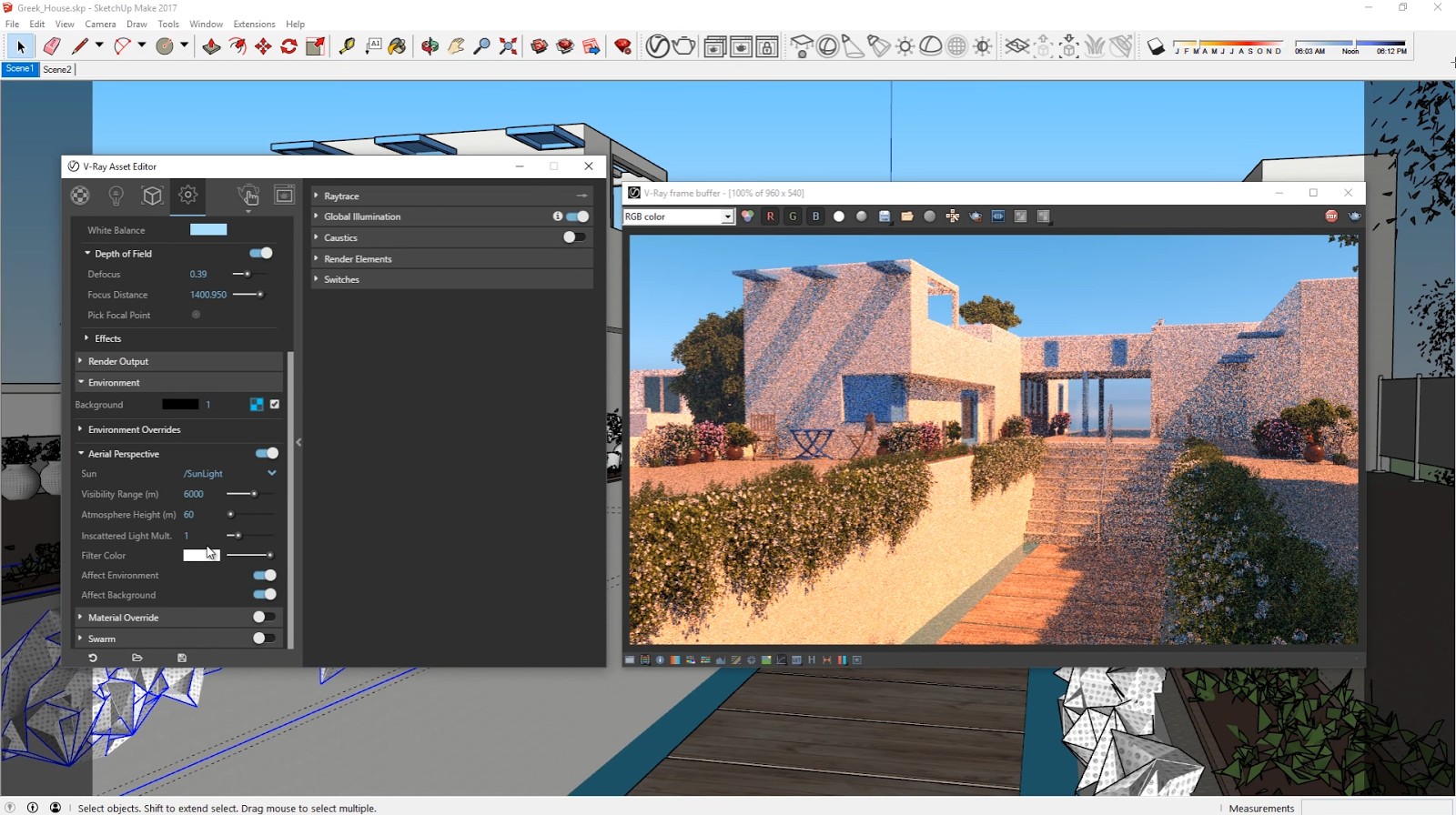Open Lights tab in Asset Editor

tap(116, 195)
